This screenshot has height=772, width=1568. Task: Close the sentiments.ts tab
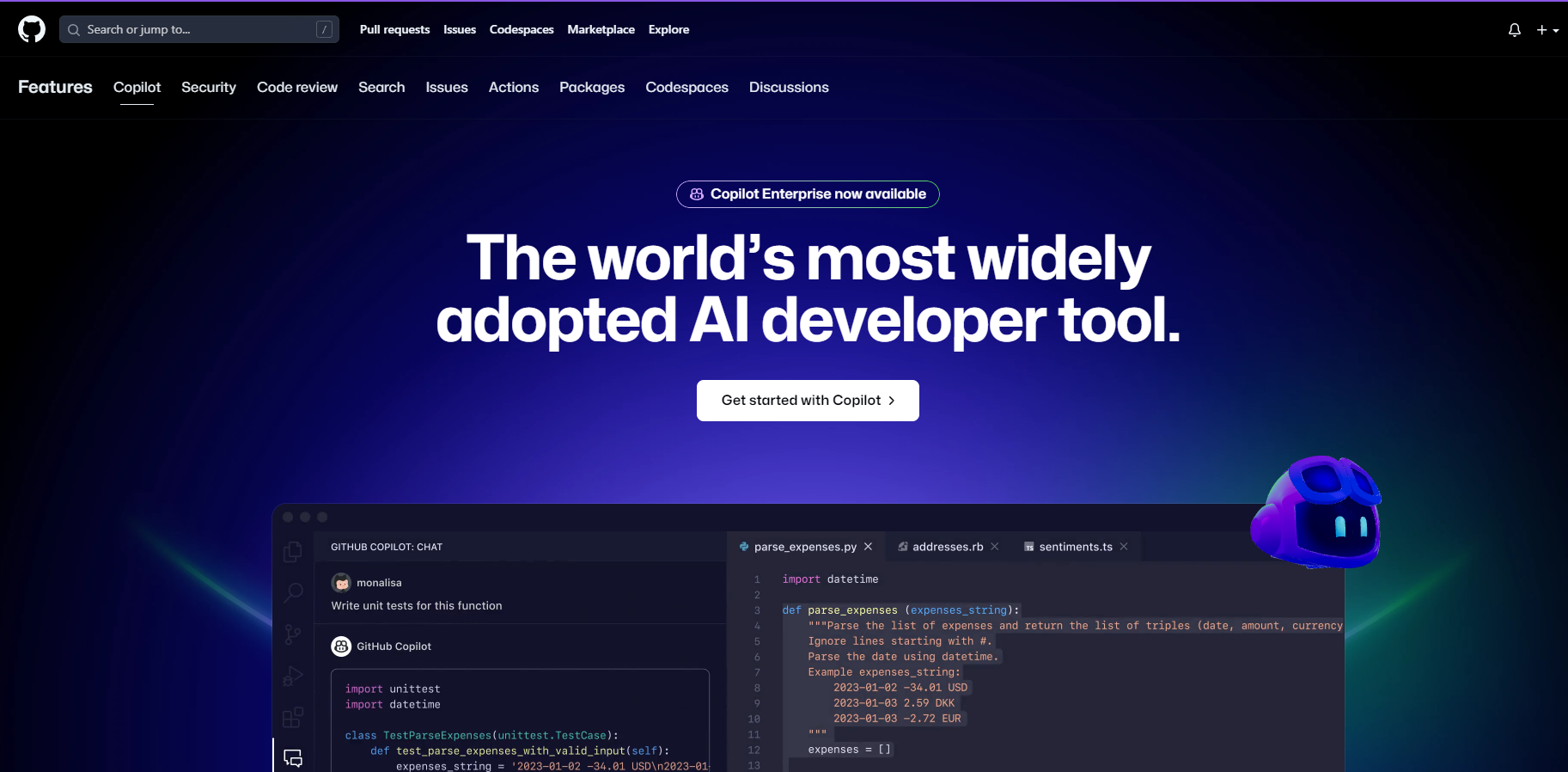coord(1124,547)
